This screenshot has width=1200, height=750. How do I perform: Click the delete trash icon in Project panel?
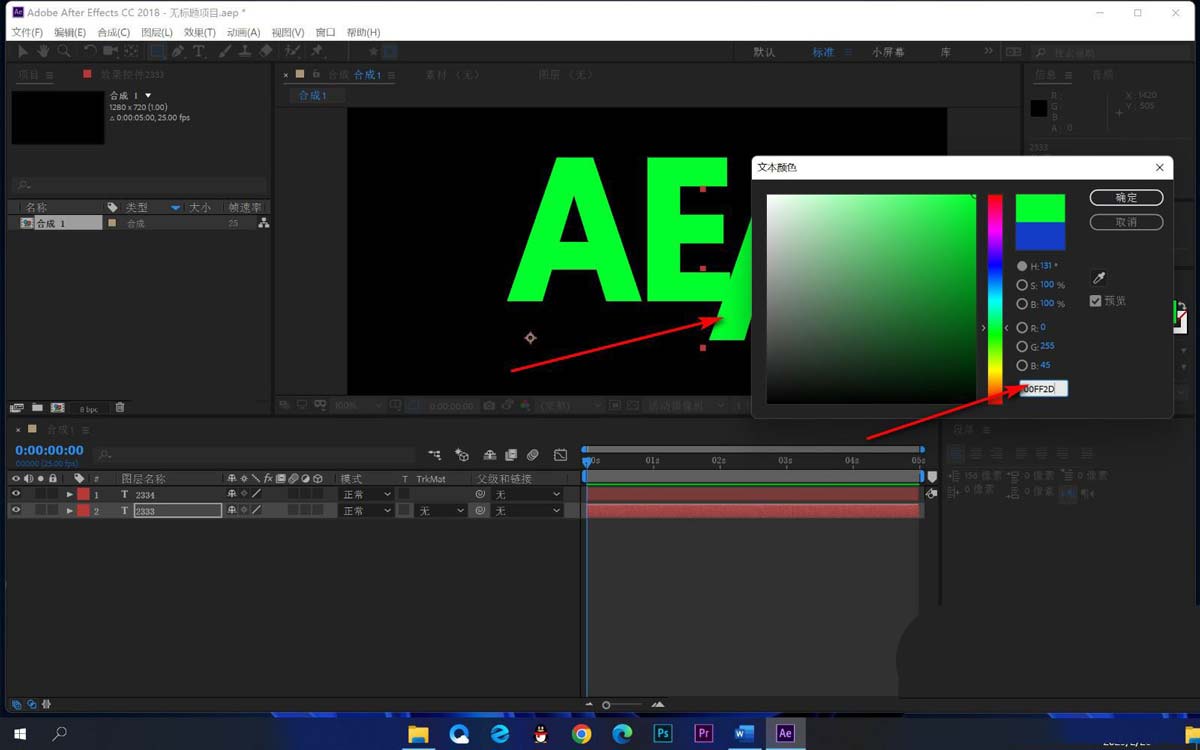click(x=120, y=408)
